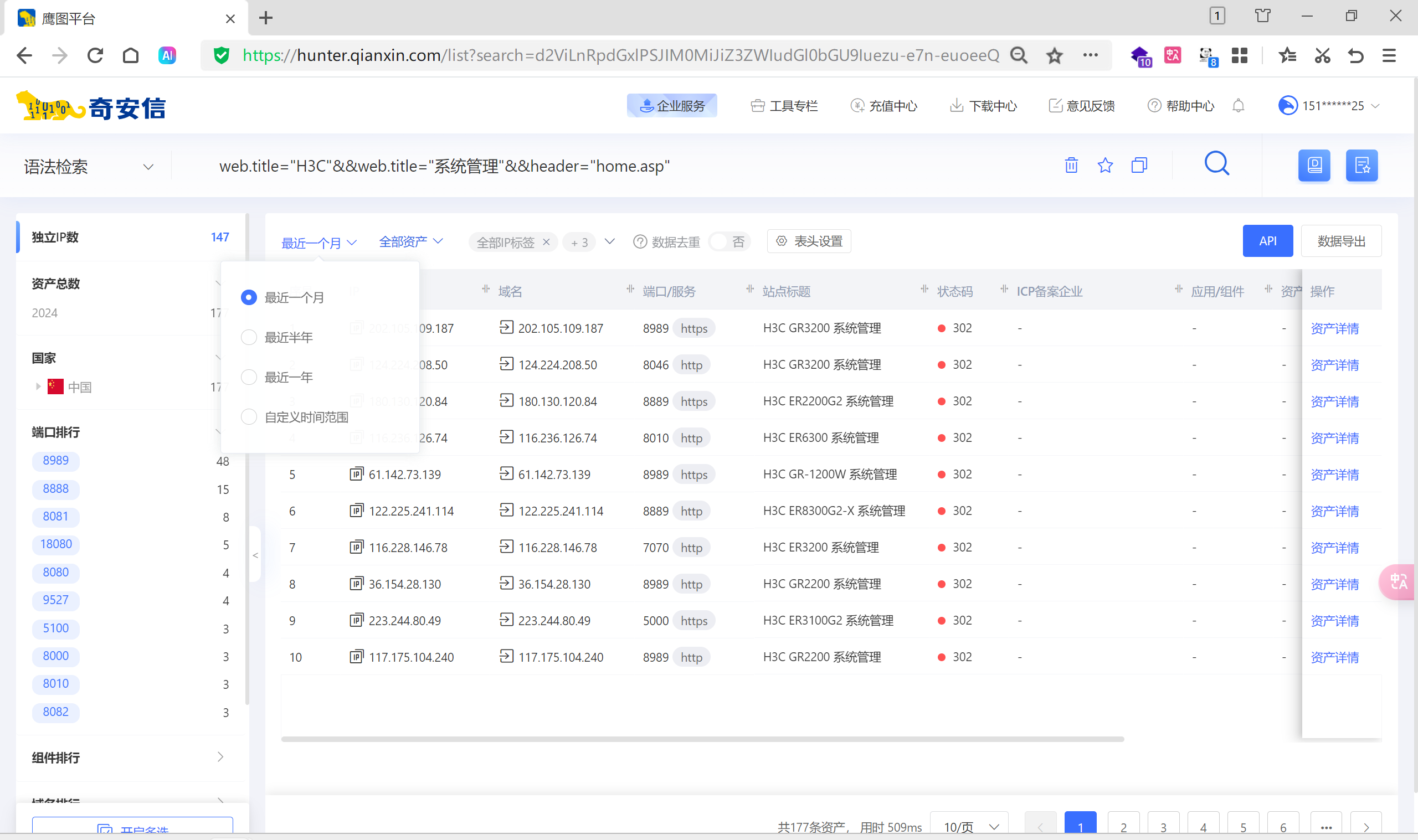The width and height of the screenshot is (1418, 840).
Task: Star the current search query as favorite
Action: coord(1105,165)
